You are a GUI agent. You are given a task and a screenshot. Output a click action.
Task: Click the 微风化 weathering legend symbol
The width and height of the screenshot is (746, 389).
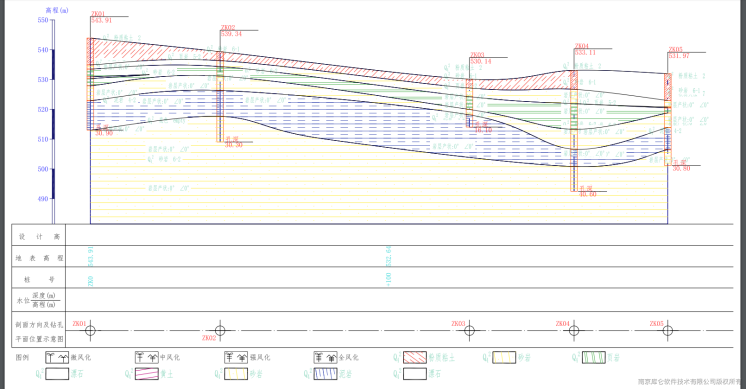[57, 357]
